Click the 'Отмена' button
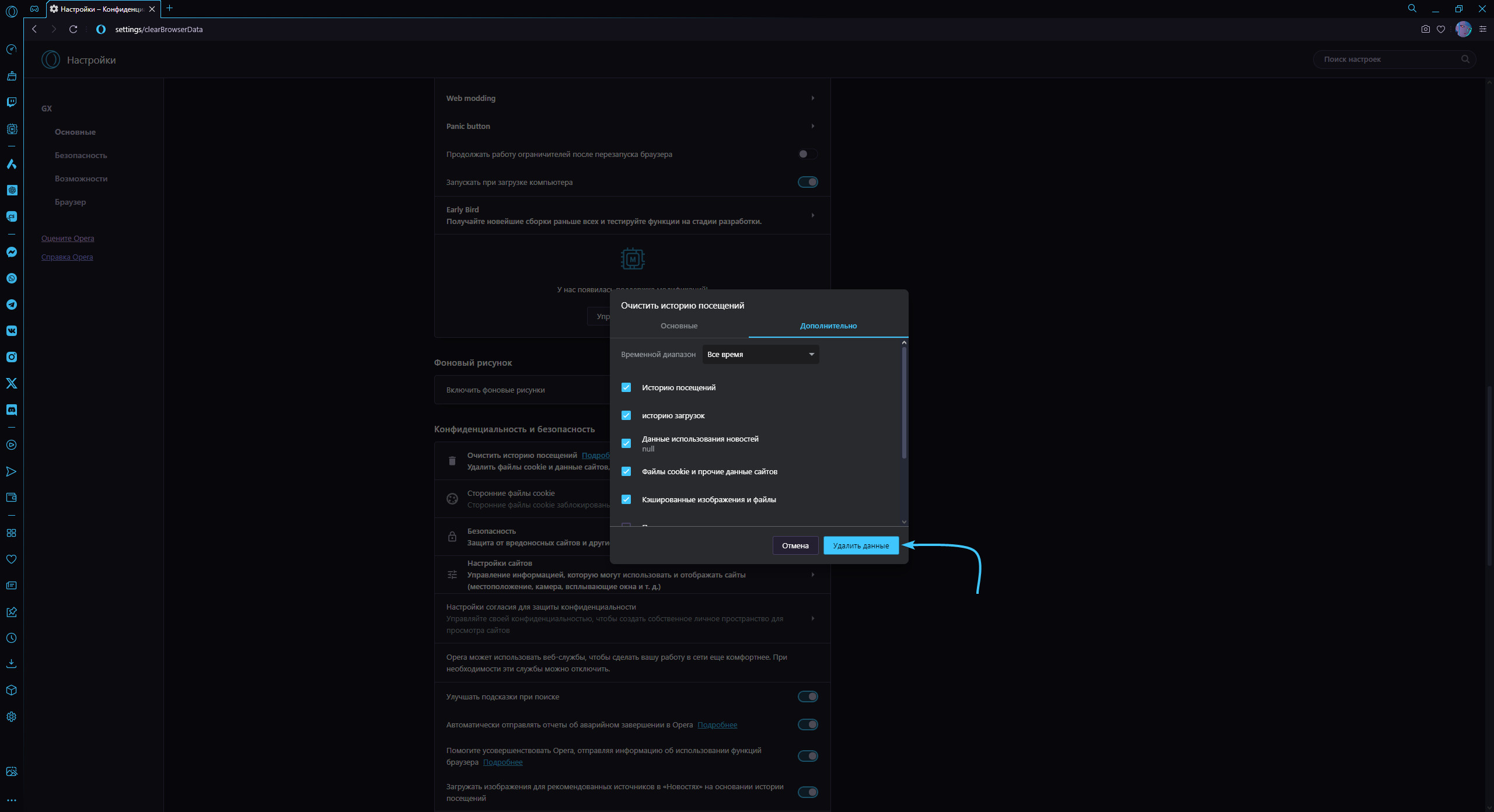The width and height of the screenshot is (1494, 812). click(795, 545)
